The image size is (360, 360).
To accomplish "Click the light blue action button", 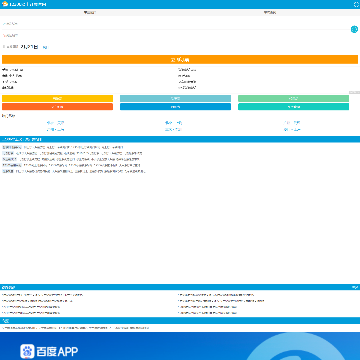I will [175, 98].
